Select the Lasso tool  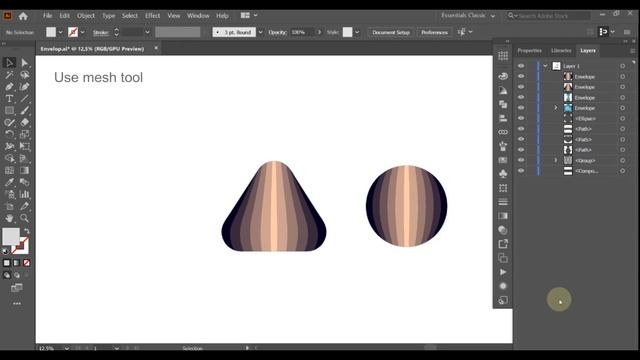[x=24, y=75]
